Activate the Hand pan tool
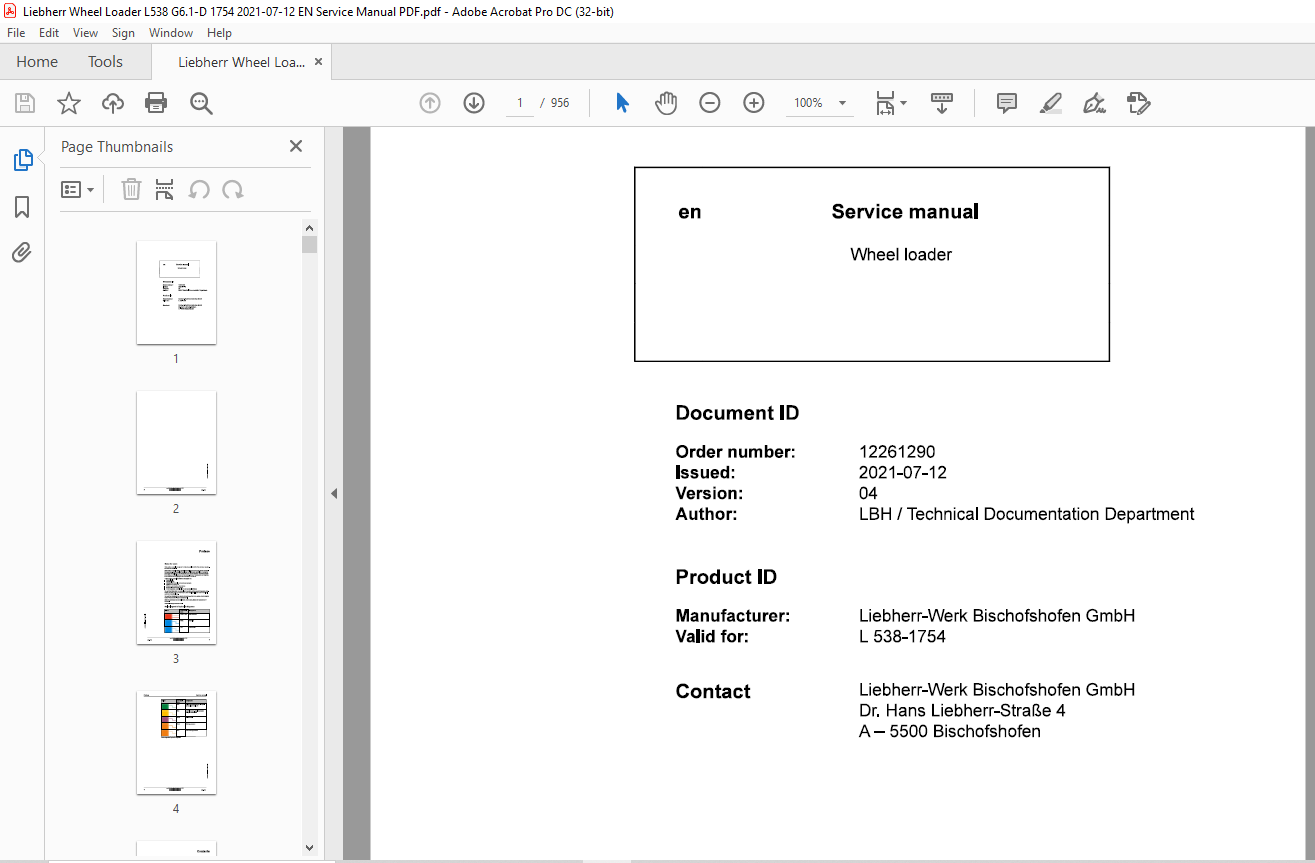This screenshot has height=863, width=1315. (x=666, y=103)
